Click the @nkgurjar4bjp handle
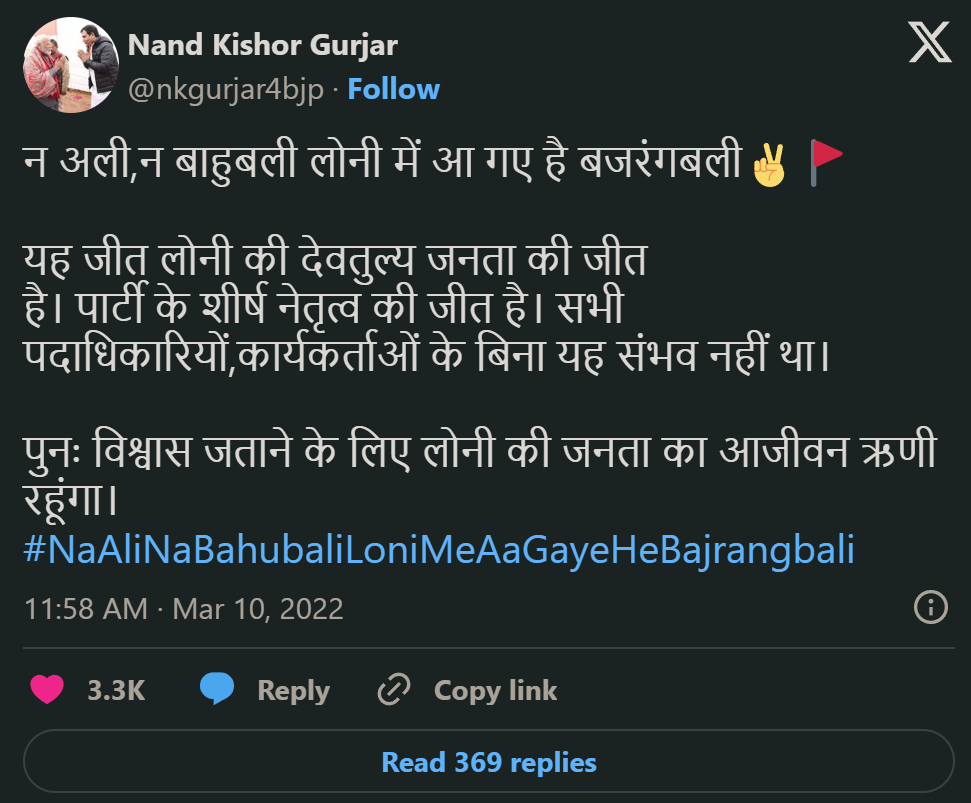 click(225, 89)
